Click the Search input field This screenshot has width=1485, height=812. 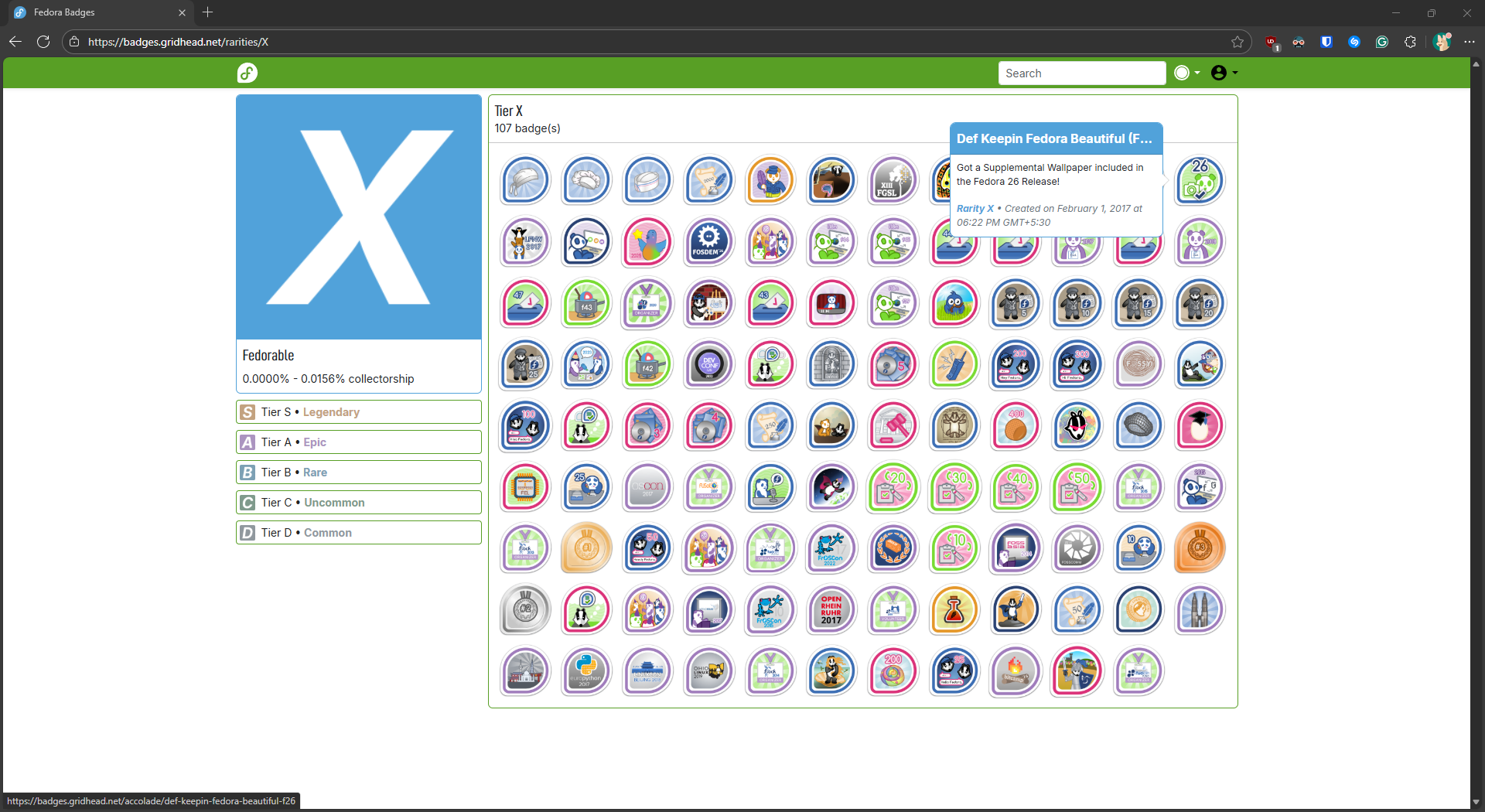(x=1081, y=73)
